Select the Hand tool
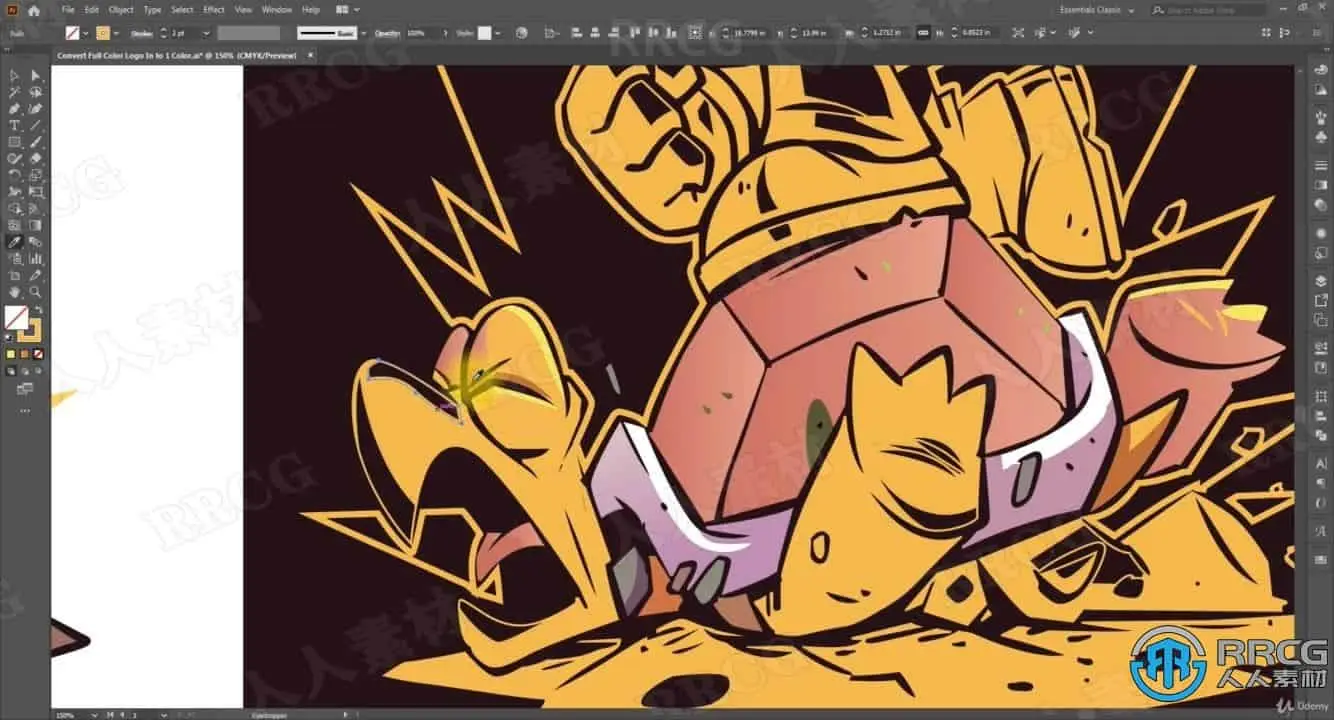The image size is (1334, 720). click(x=15, y=291)
